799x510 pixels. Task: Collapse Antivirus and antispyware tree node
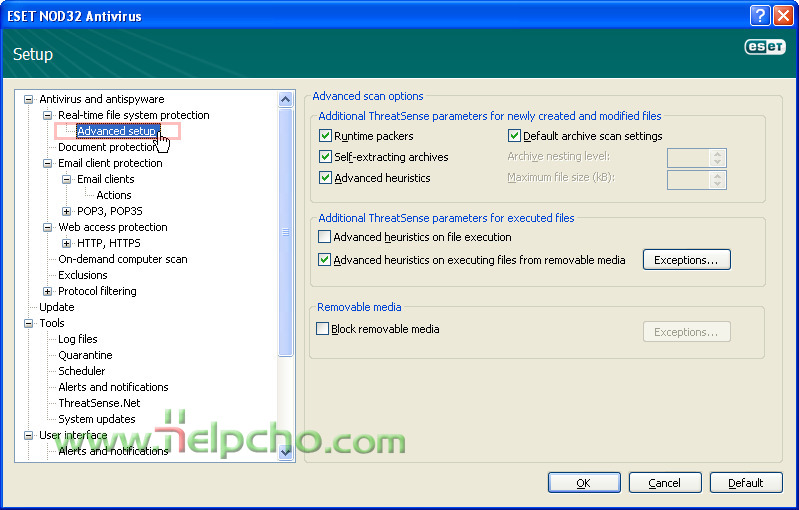tap(29, 99)
